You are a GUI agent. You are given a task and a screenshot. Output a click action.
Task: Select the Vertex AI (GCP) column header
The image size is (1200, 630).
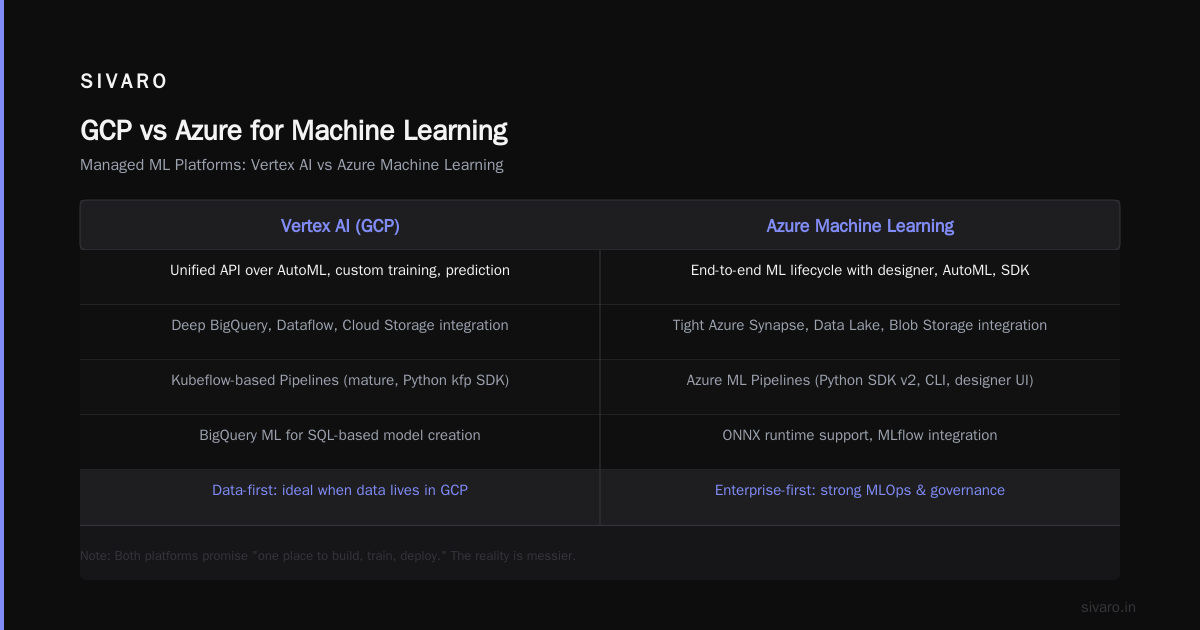pos(340,226)
